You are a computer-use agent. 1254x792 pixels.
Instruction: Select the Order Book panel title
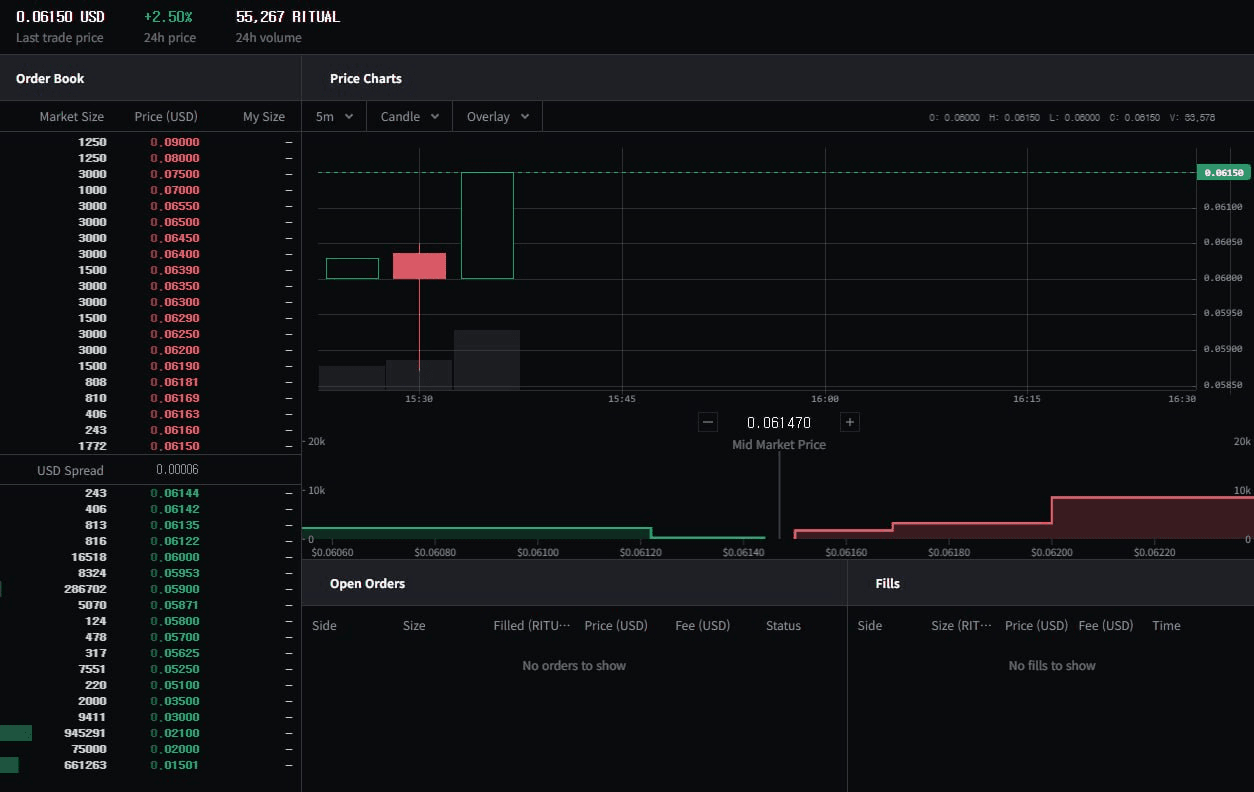[50, 78]
